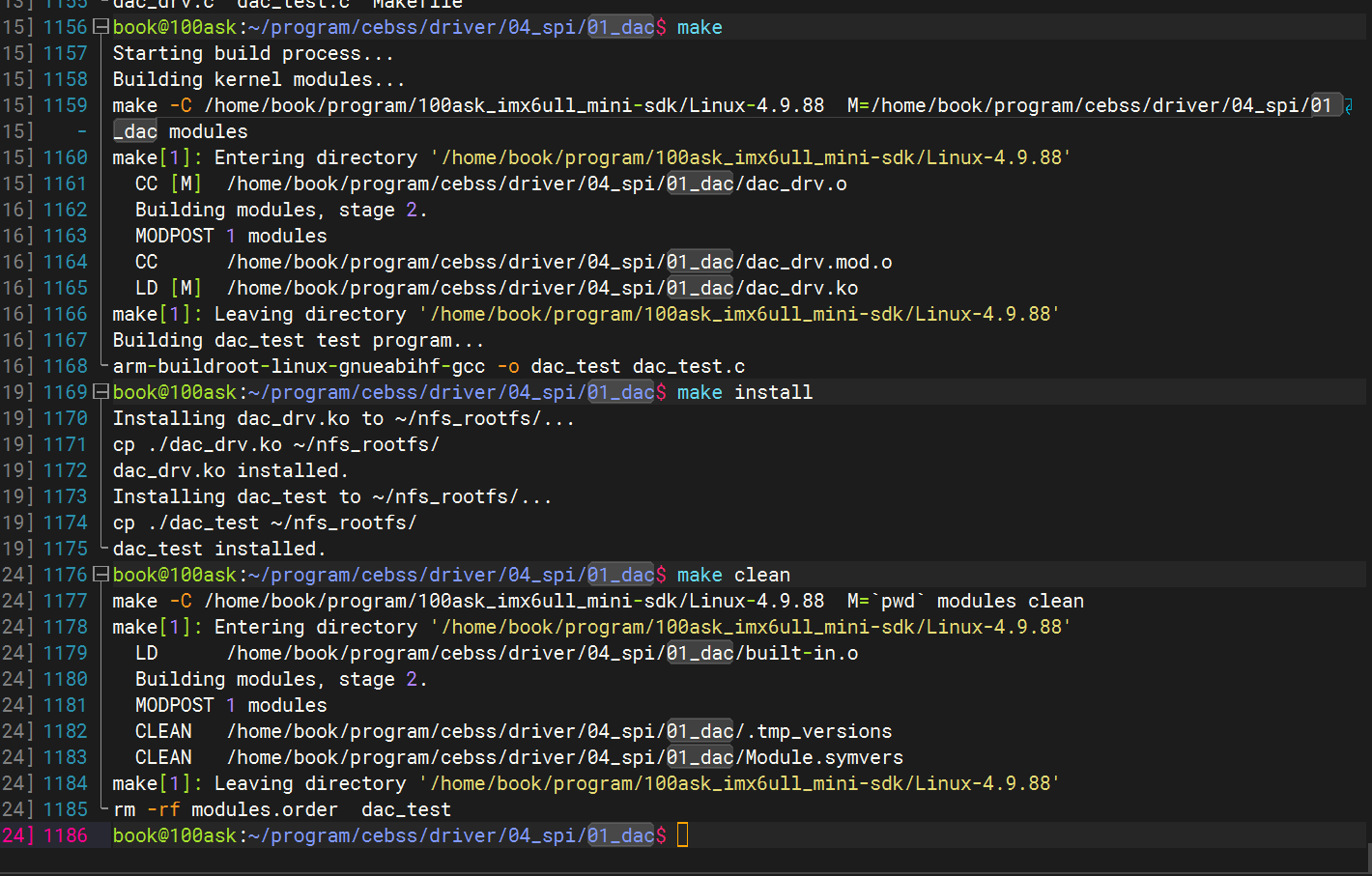1372x876 pixels.
Task: Click the wrapped '_dac modules' continuation line
Action: click(180, 131)
